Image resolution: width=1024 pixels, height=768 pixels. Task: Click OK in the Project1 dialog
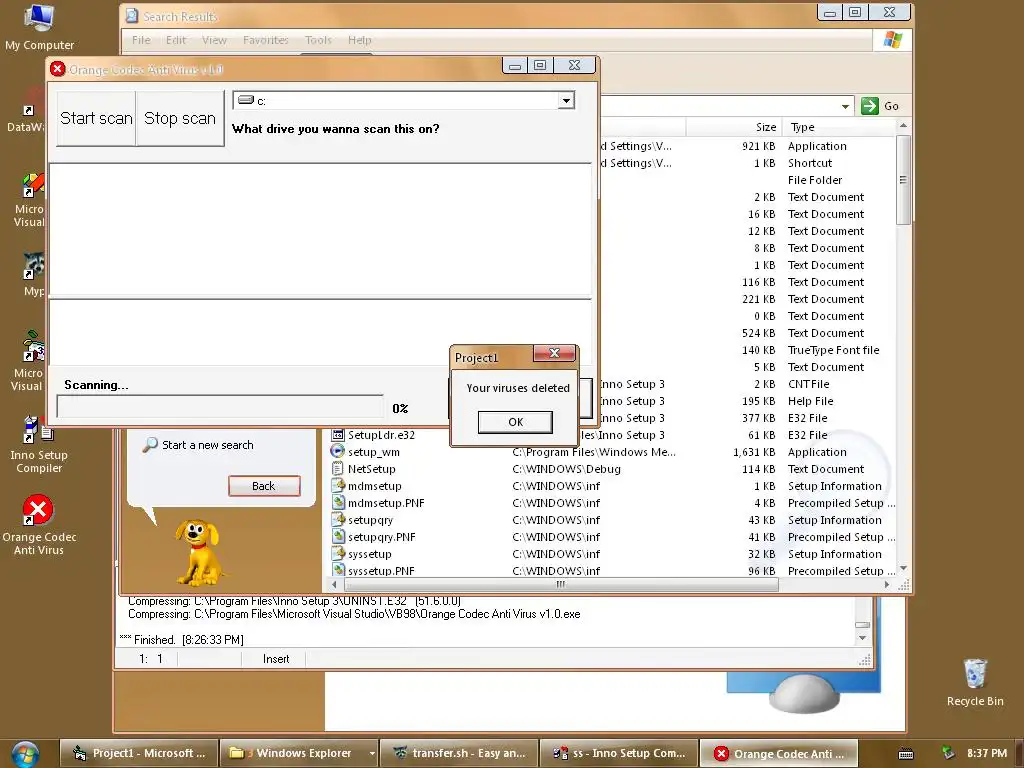pyautogui.click(x=515, y=422)
